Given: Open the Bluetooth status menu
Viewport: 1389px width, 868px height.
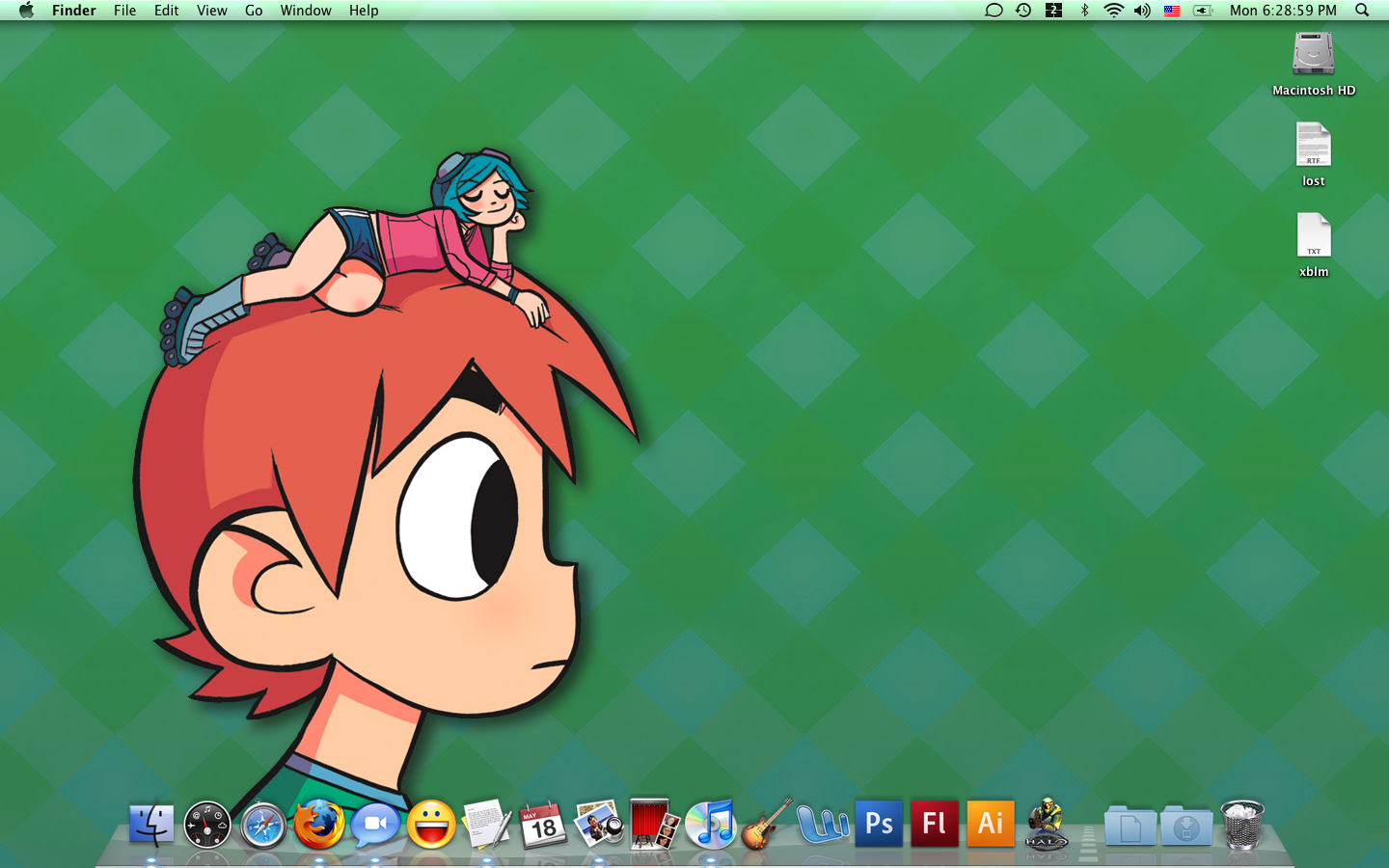Looking at the screenshot, I should [x=1084, y=11].
